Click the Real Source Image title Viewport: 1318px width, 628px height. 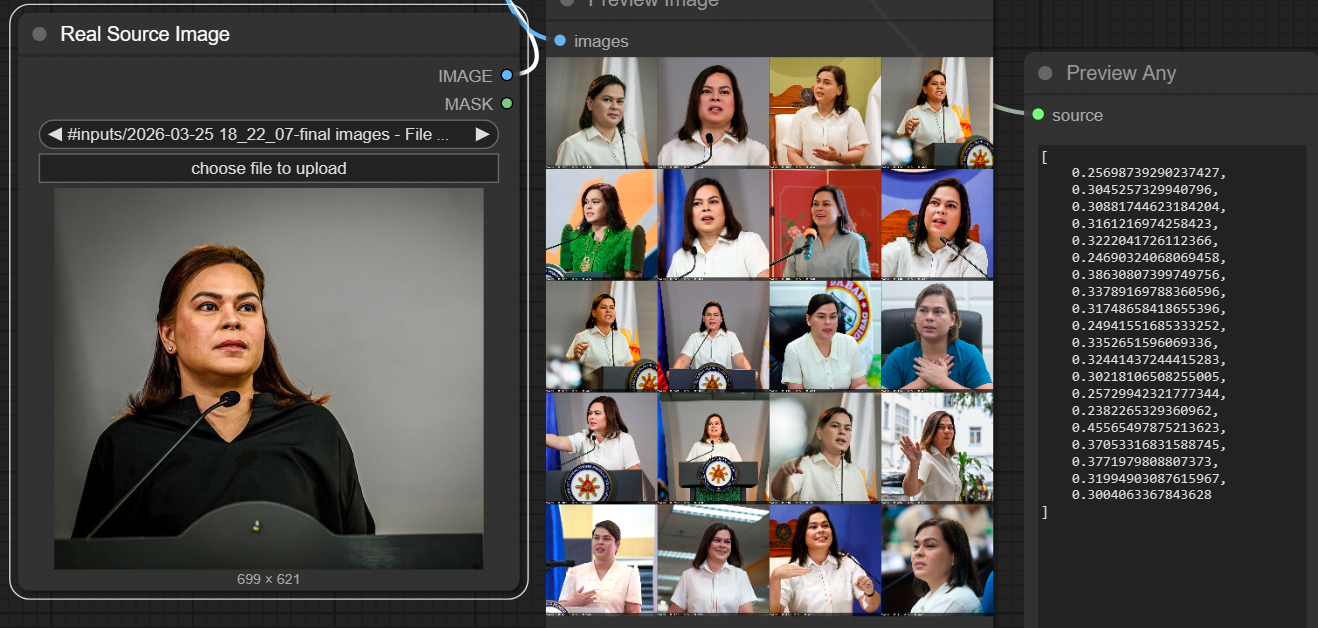pos(145,34)
